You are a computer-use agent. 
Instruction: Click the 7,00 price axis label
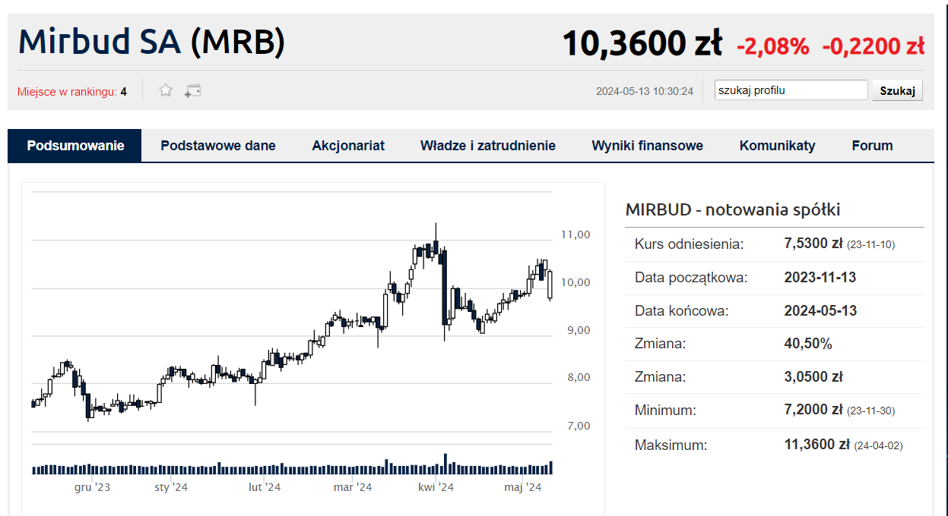pos(579,426)
